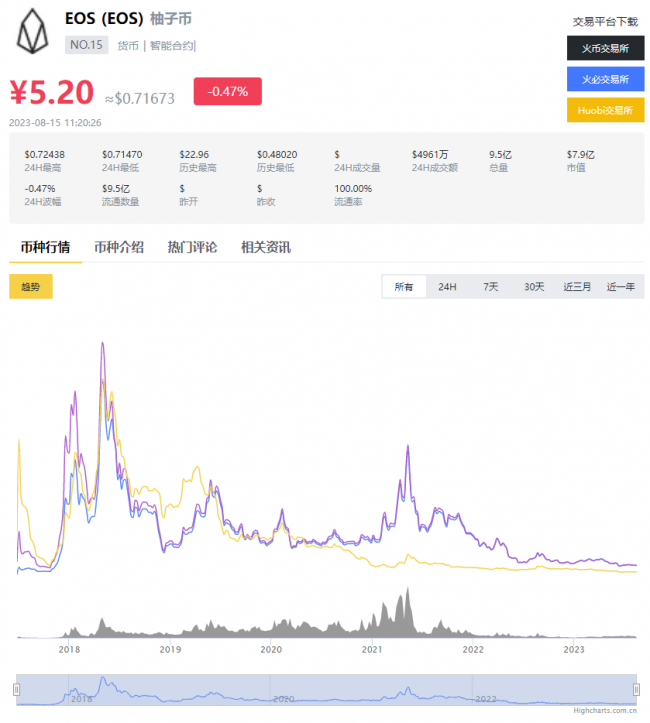Switch to the 币种行情 tab
The height and width of the screenshot is (723, 650).
pos(45,247)
